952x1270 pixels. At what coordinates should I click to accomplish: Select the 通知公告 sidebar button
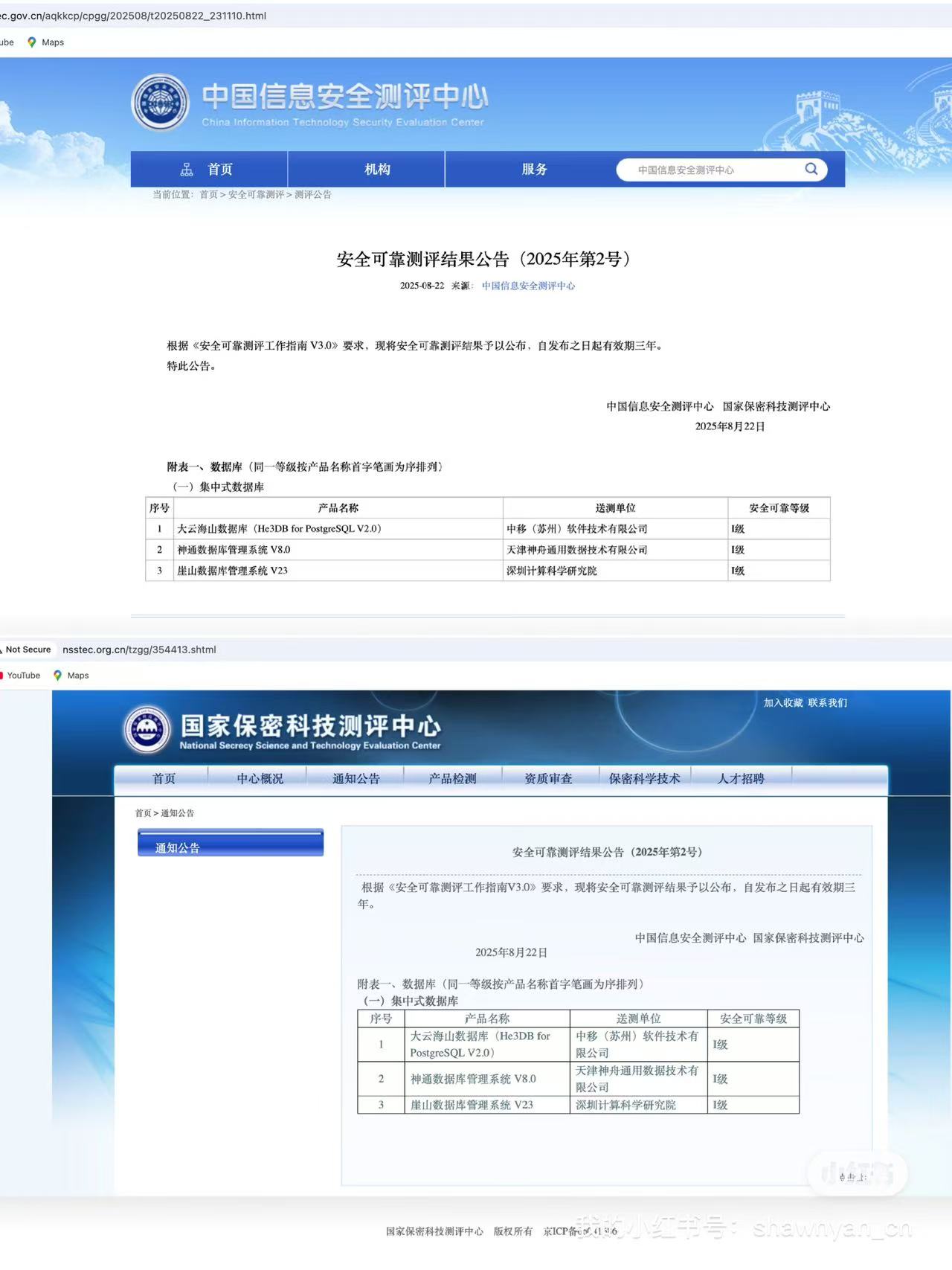click(x=231, y=843)
